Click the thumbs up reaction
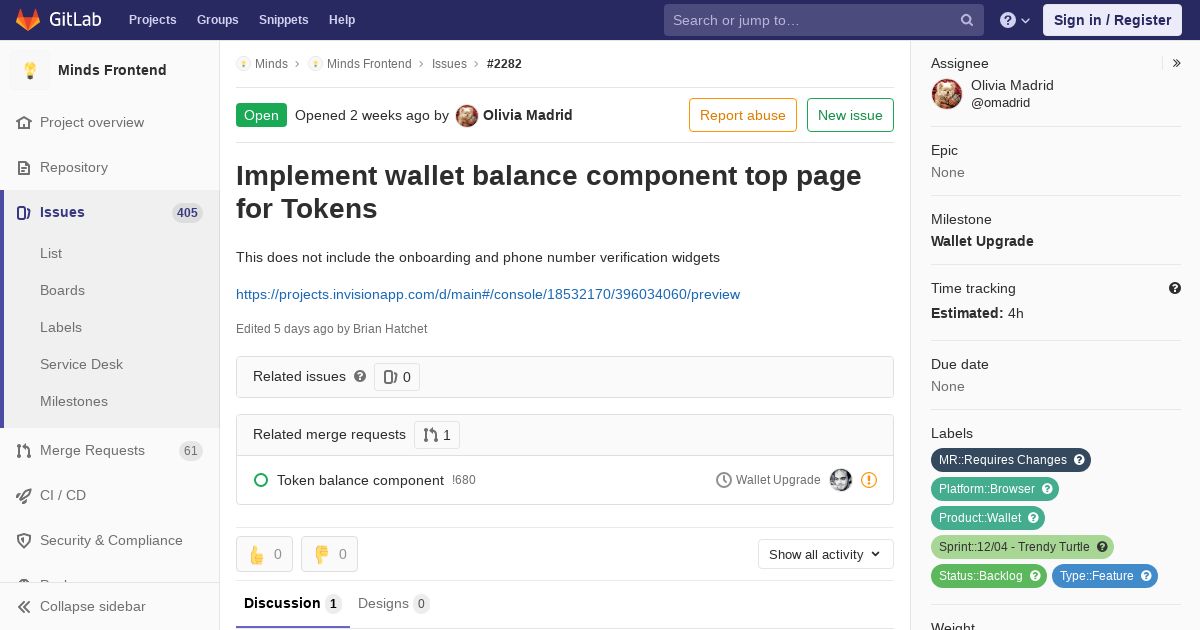 264,554
